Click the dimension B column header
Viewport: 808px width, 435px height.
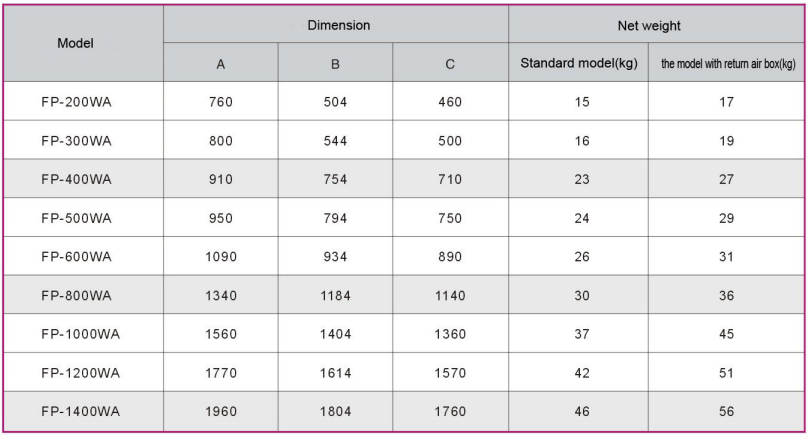click(335, 64)
